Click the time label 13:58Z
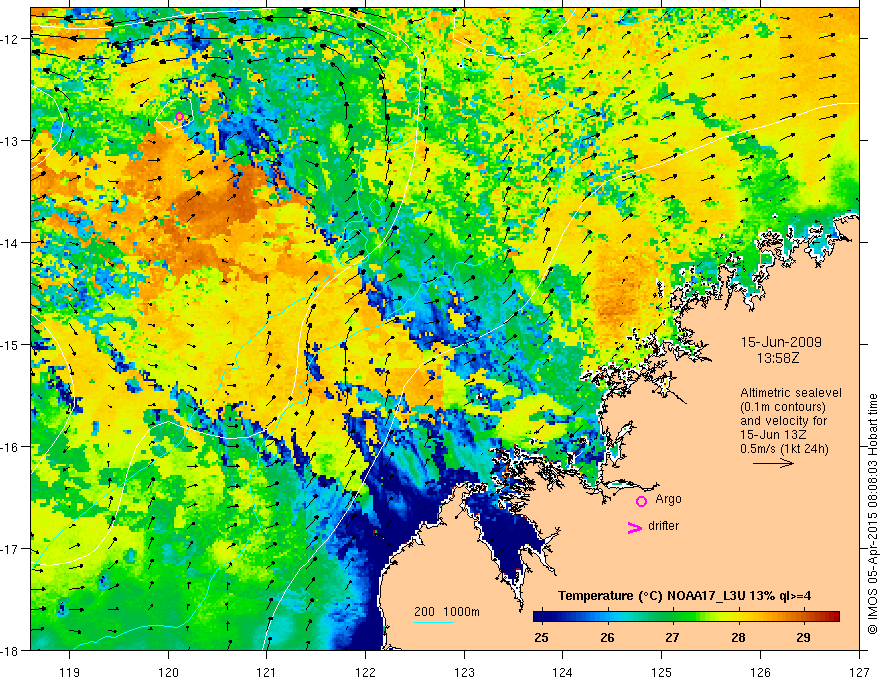The height and width of the screenshot is (680, 880). click(x=778, y=357)
